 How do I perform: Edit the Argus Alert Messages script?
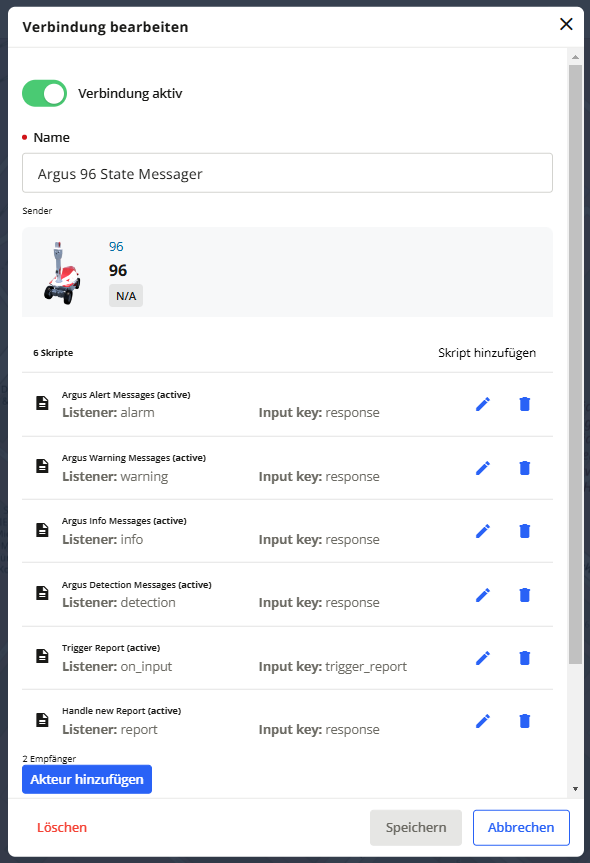tap(483, 405)
